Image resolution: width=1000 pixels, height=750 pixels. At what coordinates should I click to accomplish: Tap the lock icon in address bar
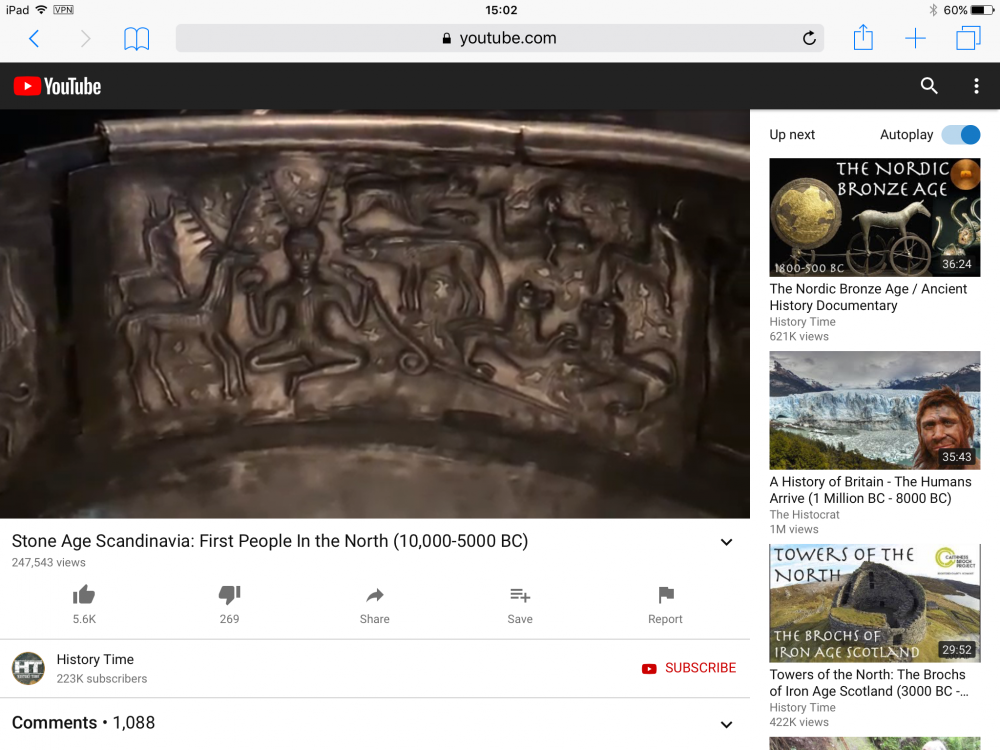tap(446, 38)
